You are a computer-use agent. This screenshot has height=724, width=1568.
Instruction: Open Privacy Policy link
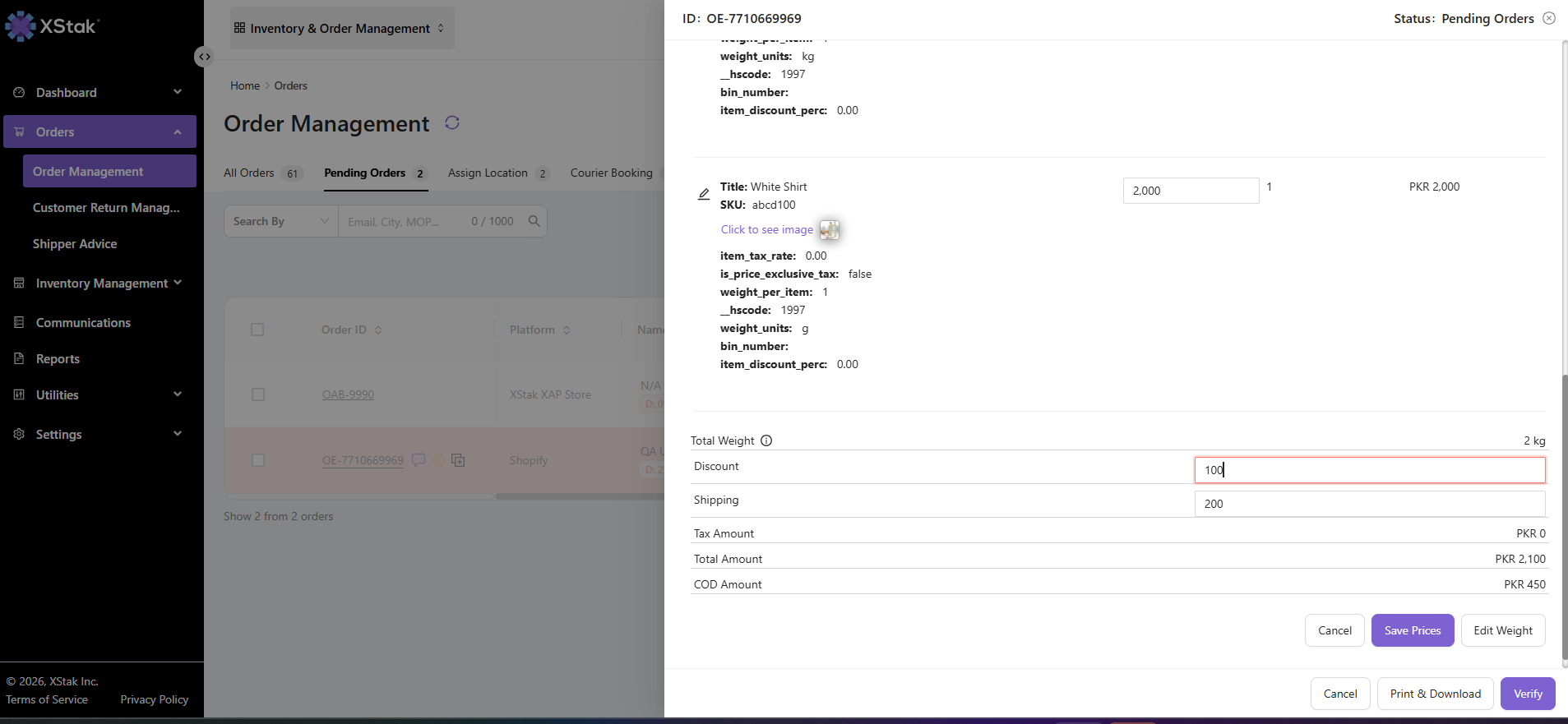[155, 699]
